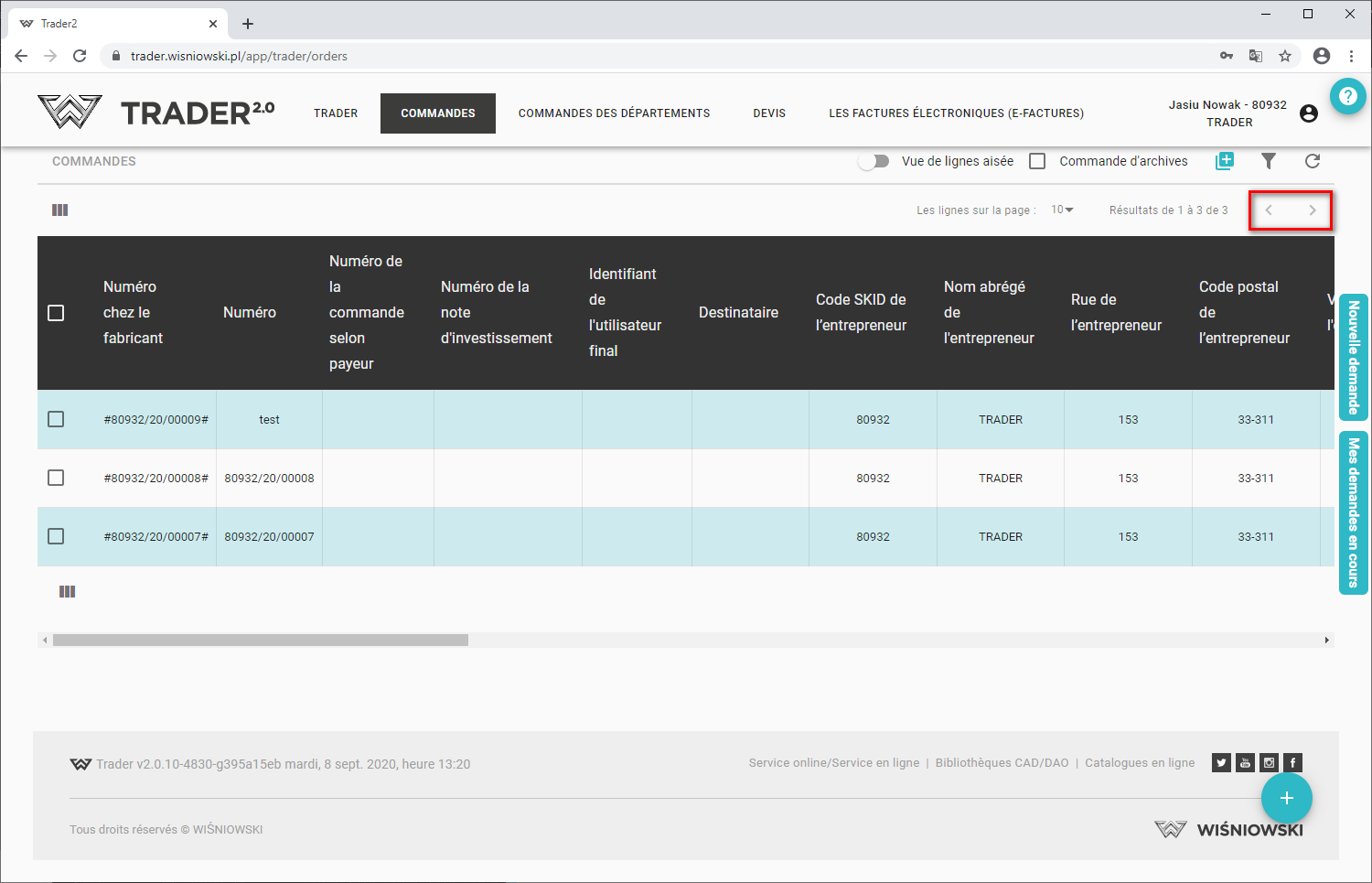
Task: Tick the select-all checkbox in table header
Action: pos(56,313)
